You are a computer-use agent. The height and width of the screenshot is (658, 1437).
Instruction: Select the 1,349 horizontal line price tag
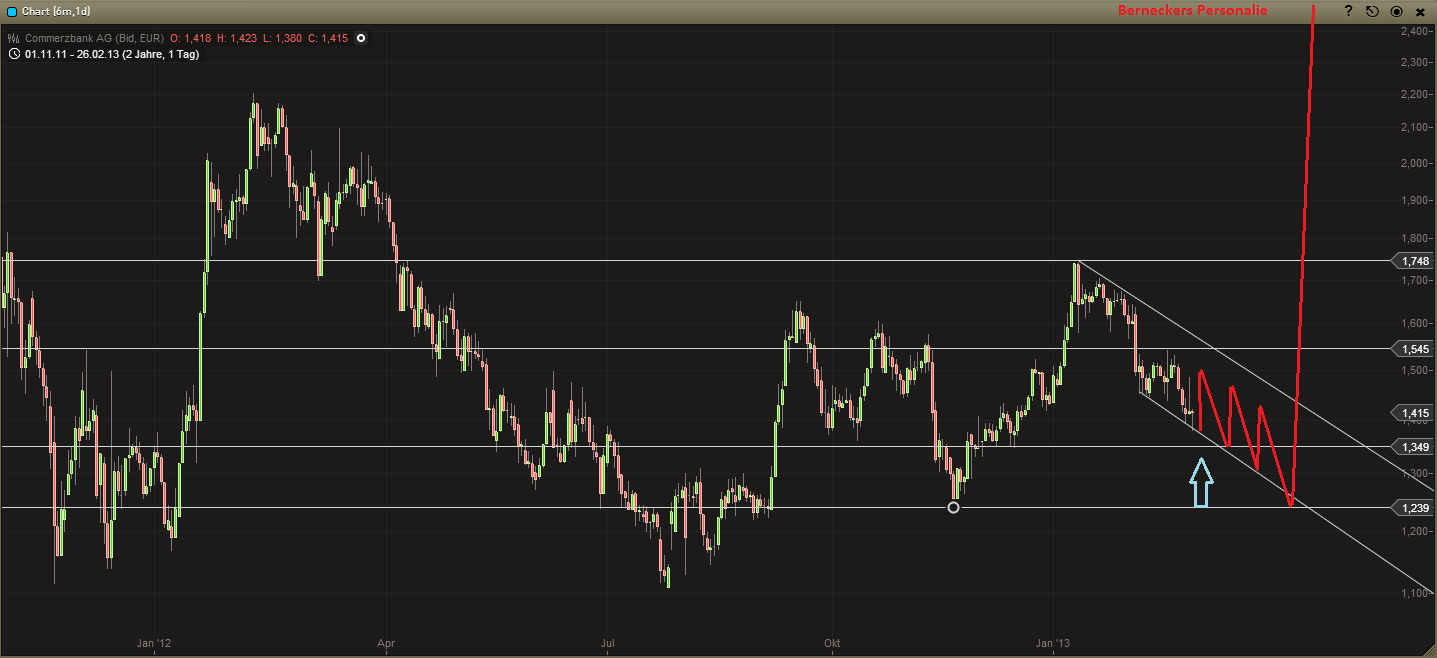tap(1413, 446)
